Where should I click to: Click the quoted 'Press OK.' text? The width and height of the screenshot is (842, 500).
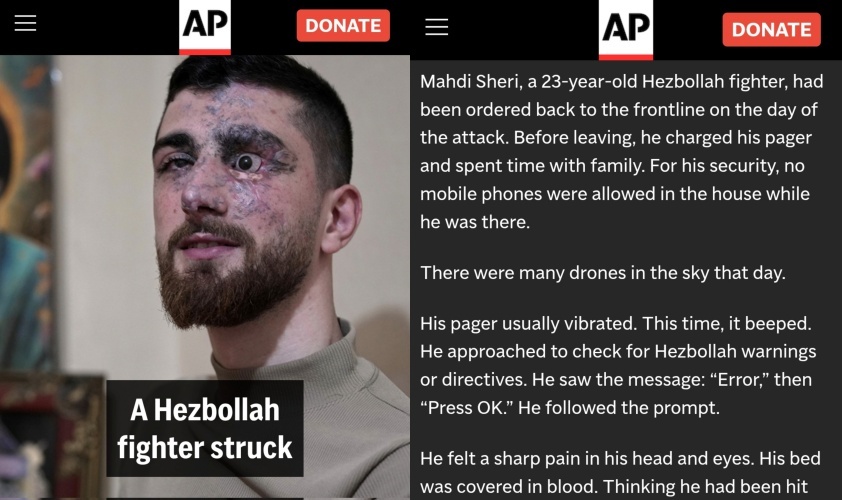click(x=466, y=408)
